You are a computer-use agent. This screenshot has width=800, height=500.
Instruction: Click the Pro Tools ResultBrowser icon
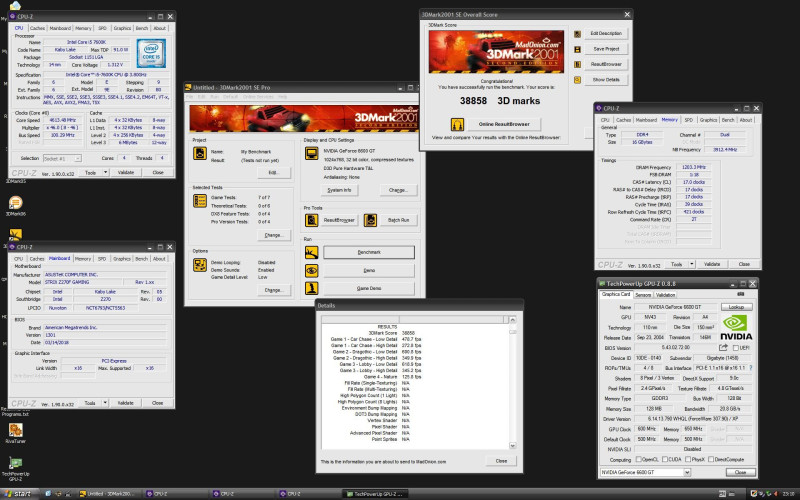tap(311, 220)
